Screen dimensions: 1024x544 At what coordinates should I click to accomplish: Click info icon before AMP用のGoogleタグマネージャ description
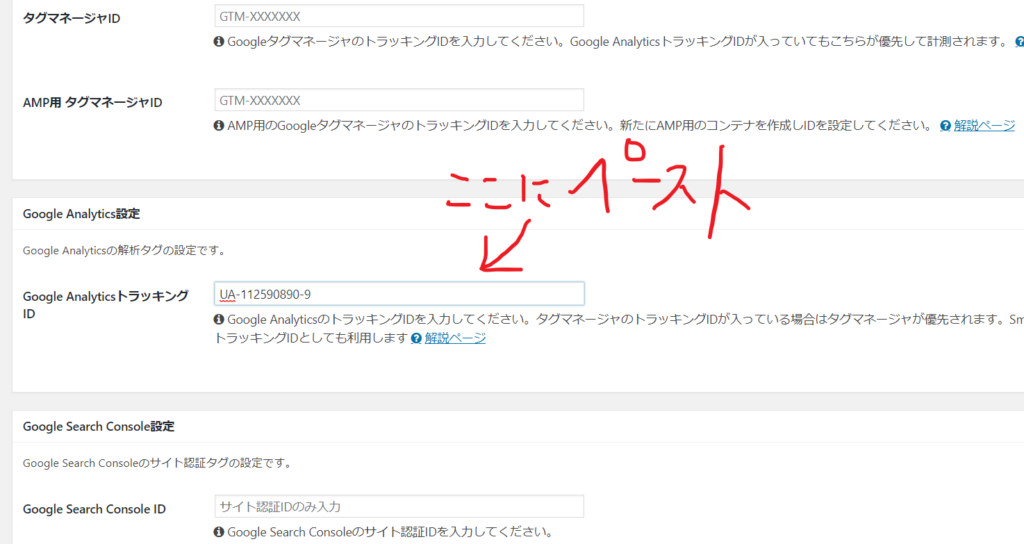click(219, 125)
